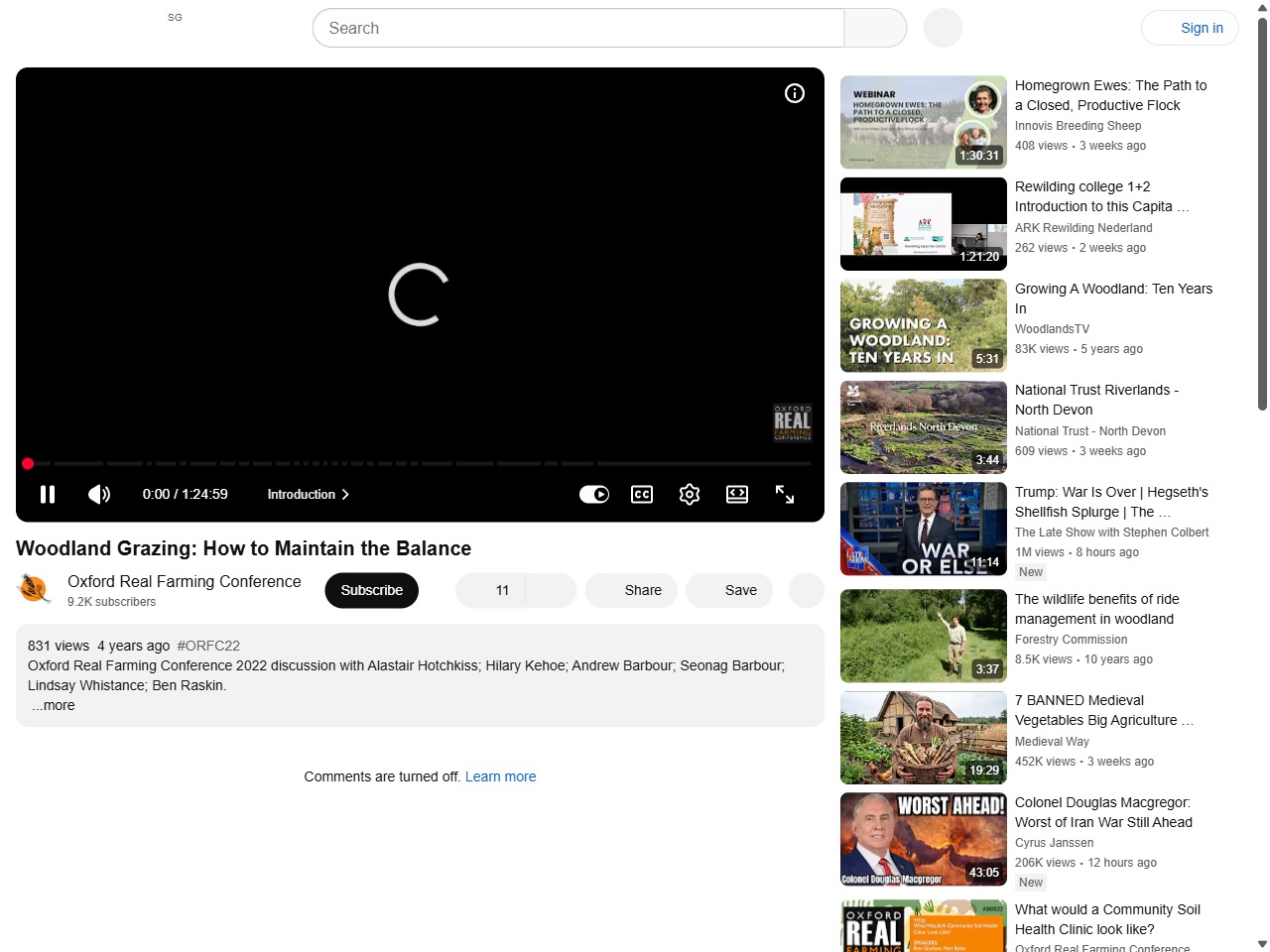1270x952 pixels.
Task: Expand the description with ...more
Action: click(53, 705)
